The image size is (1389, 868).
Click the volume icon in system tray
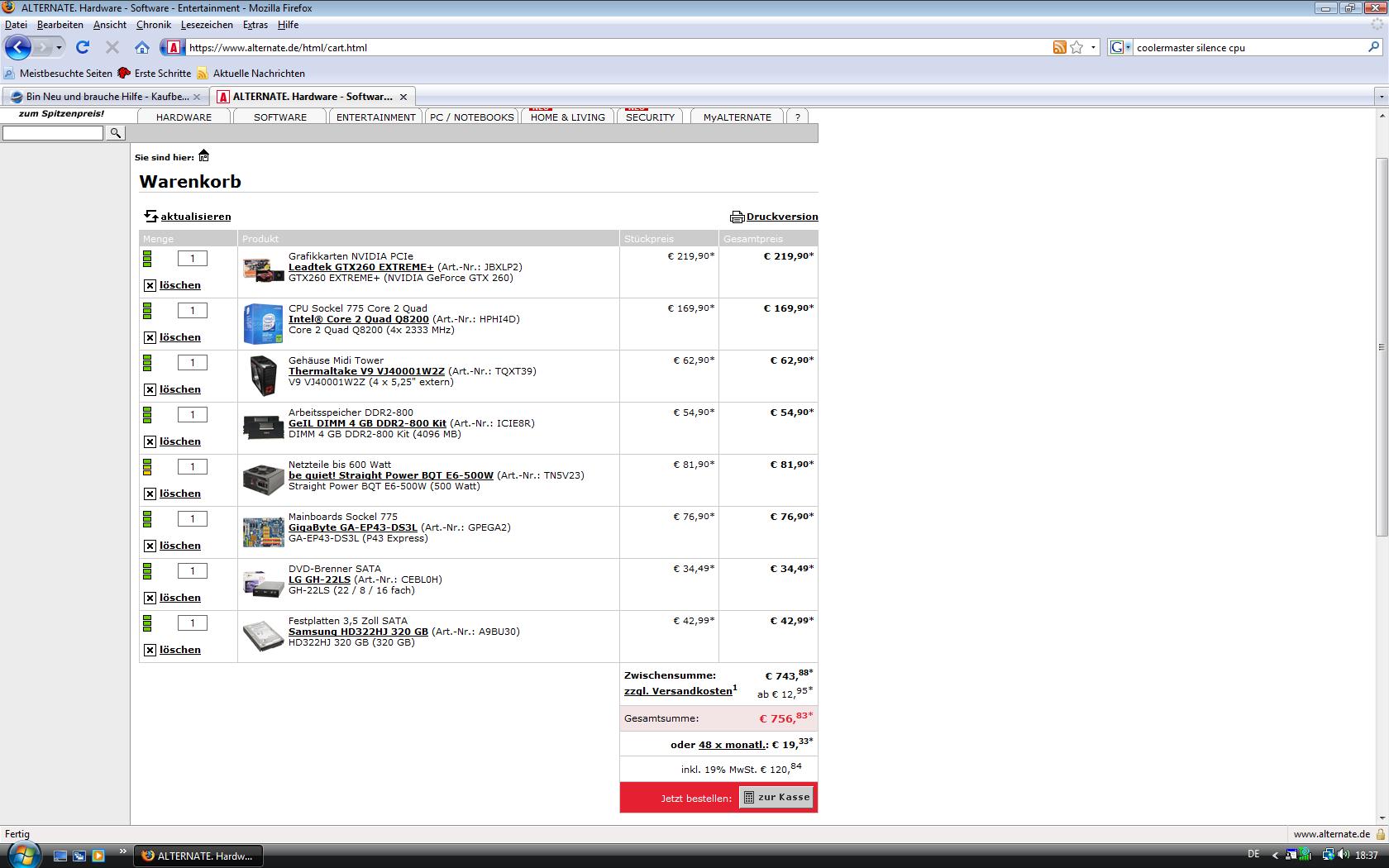[1344, 855]
